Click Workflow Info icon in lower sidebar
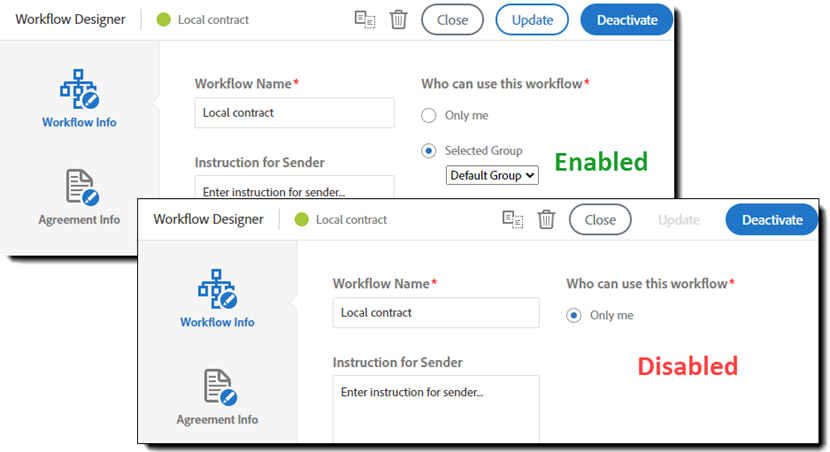This screenshot has height=452, width=830. tap(217, 289)
